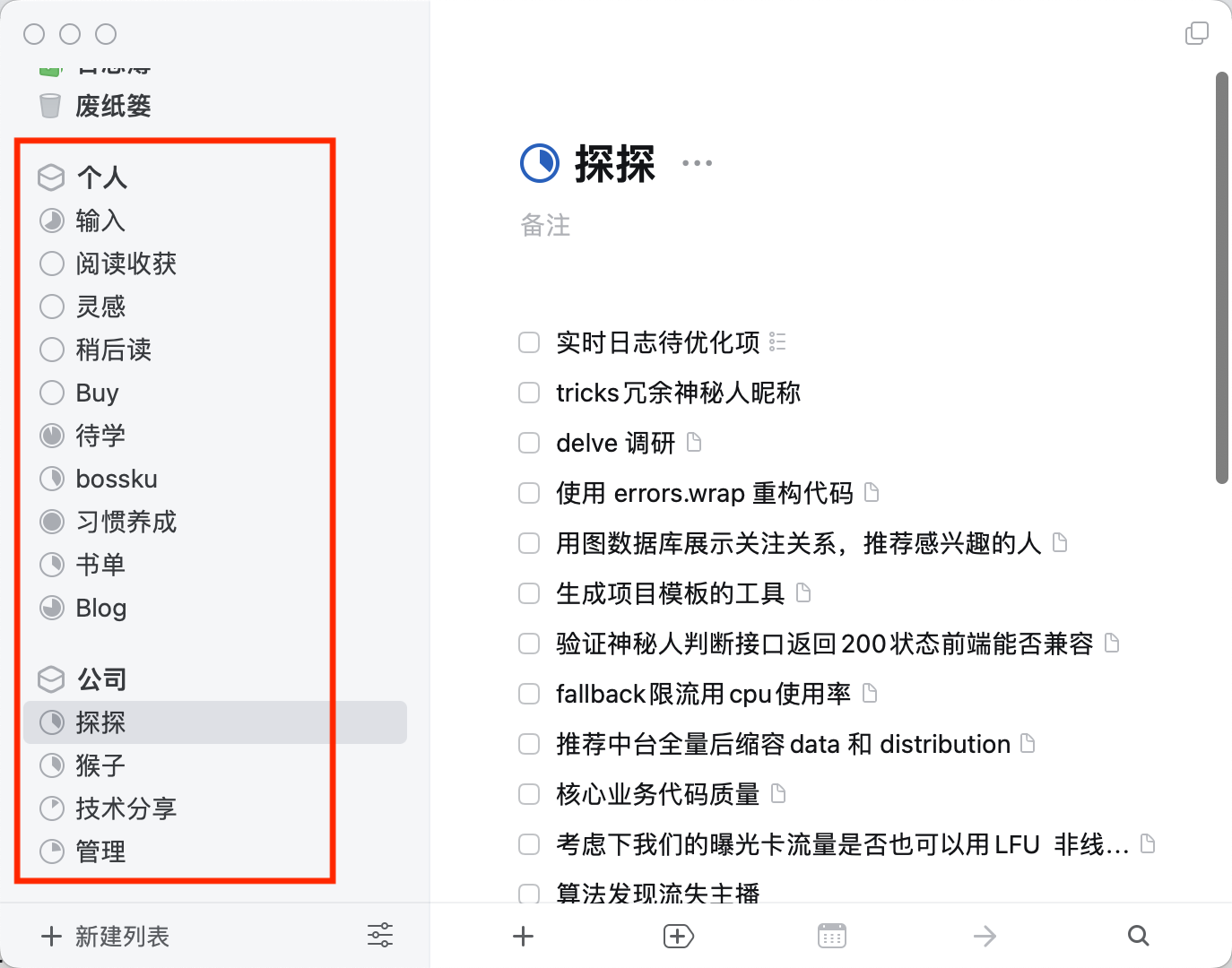Add new to-do with plus icon
The width and height of the screenshot is (1232, 968).
coord(524,936)
